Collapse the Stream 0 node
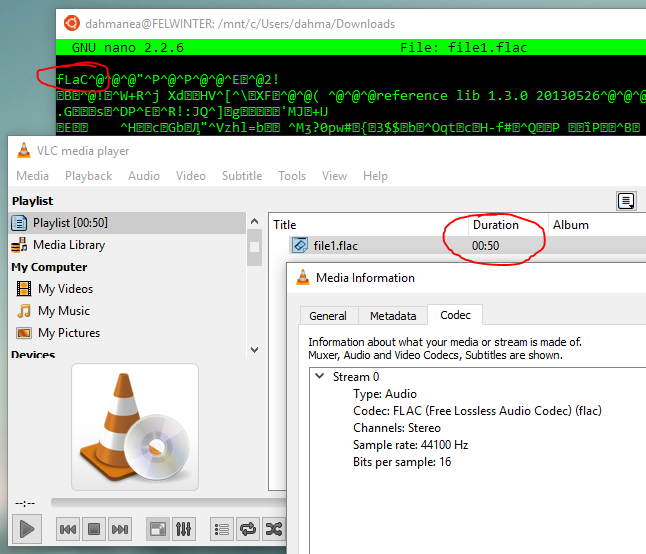Screen dimensions: 646x554 coord(319,376)
